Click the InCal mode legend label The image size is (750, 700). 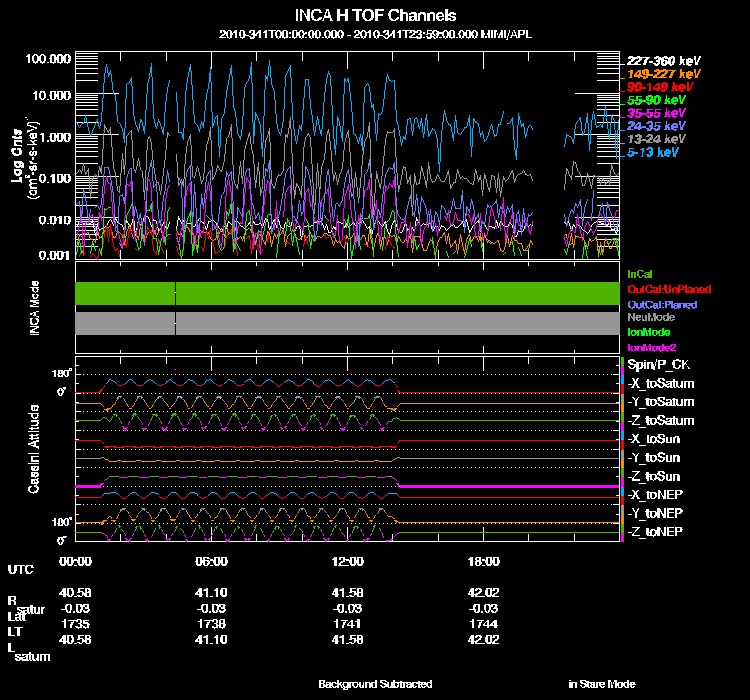[640, 274]
